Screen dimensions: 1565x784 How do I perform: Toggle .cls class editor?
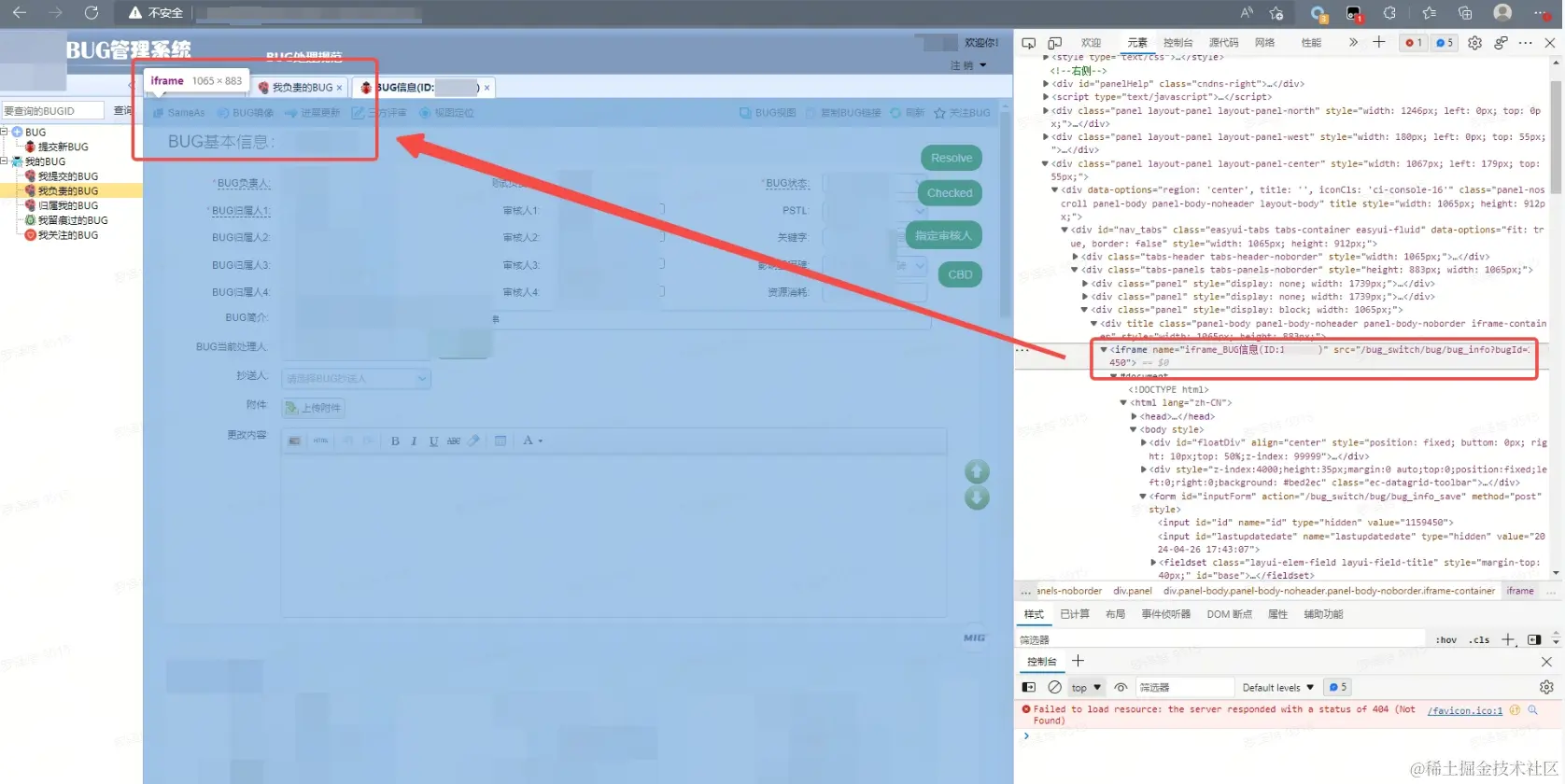click(1479, 640)
